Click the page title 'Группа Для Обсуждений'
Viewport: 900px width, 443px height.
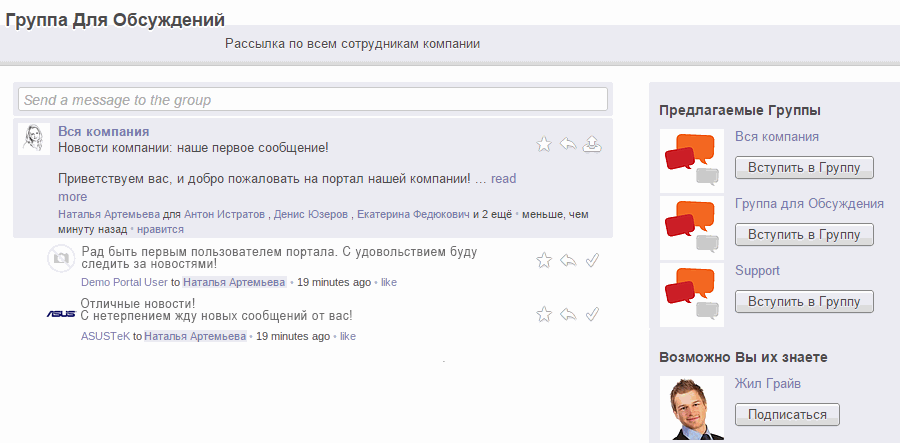pos(115,20)
